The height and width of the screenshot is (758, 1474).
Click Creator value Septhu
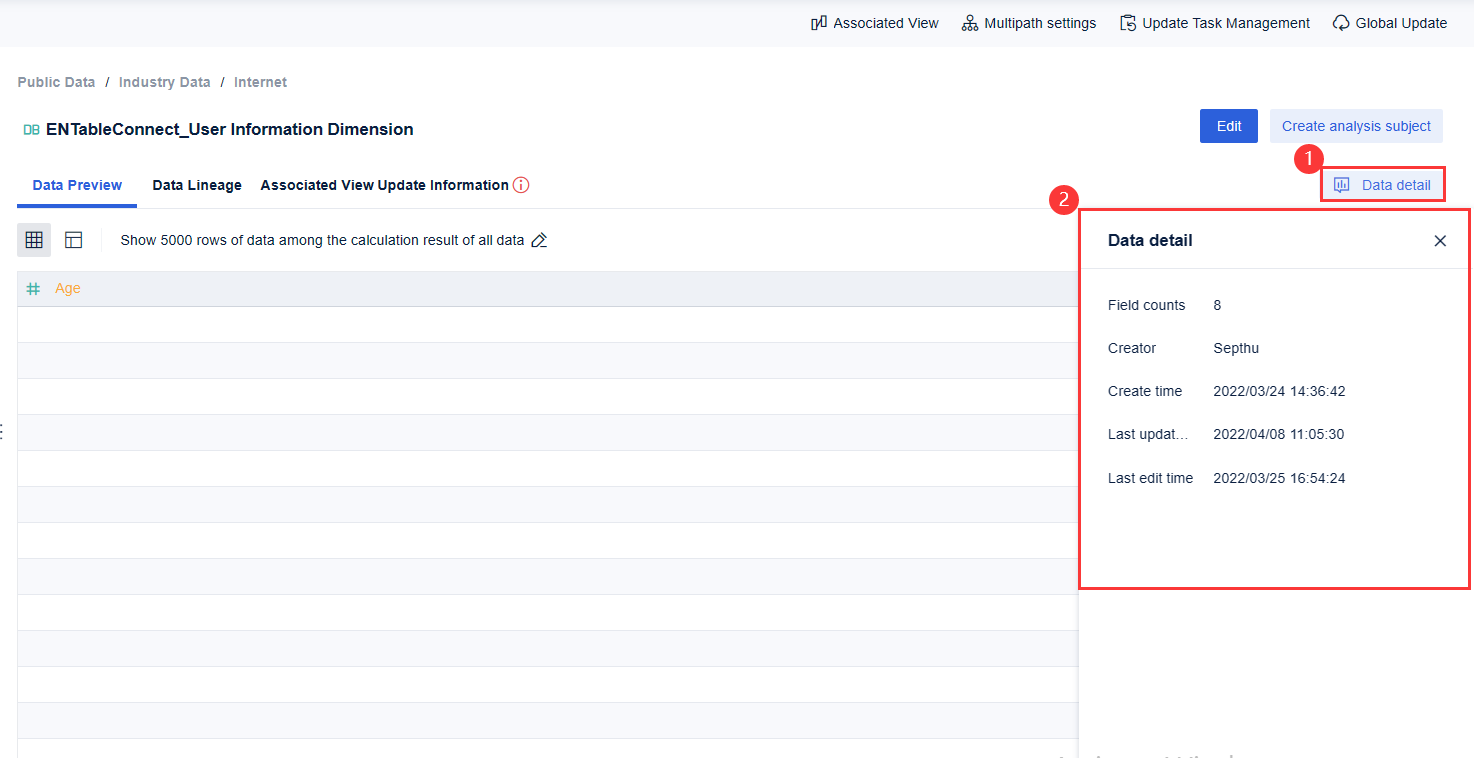(x=1236, y=348)
